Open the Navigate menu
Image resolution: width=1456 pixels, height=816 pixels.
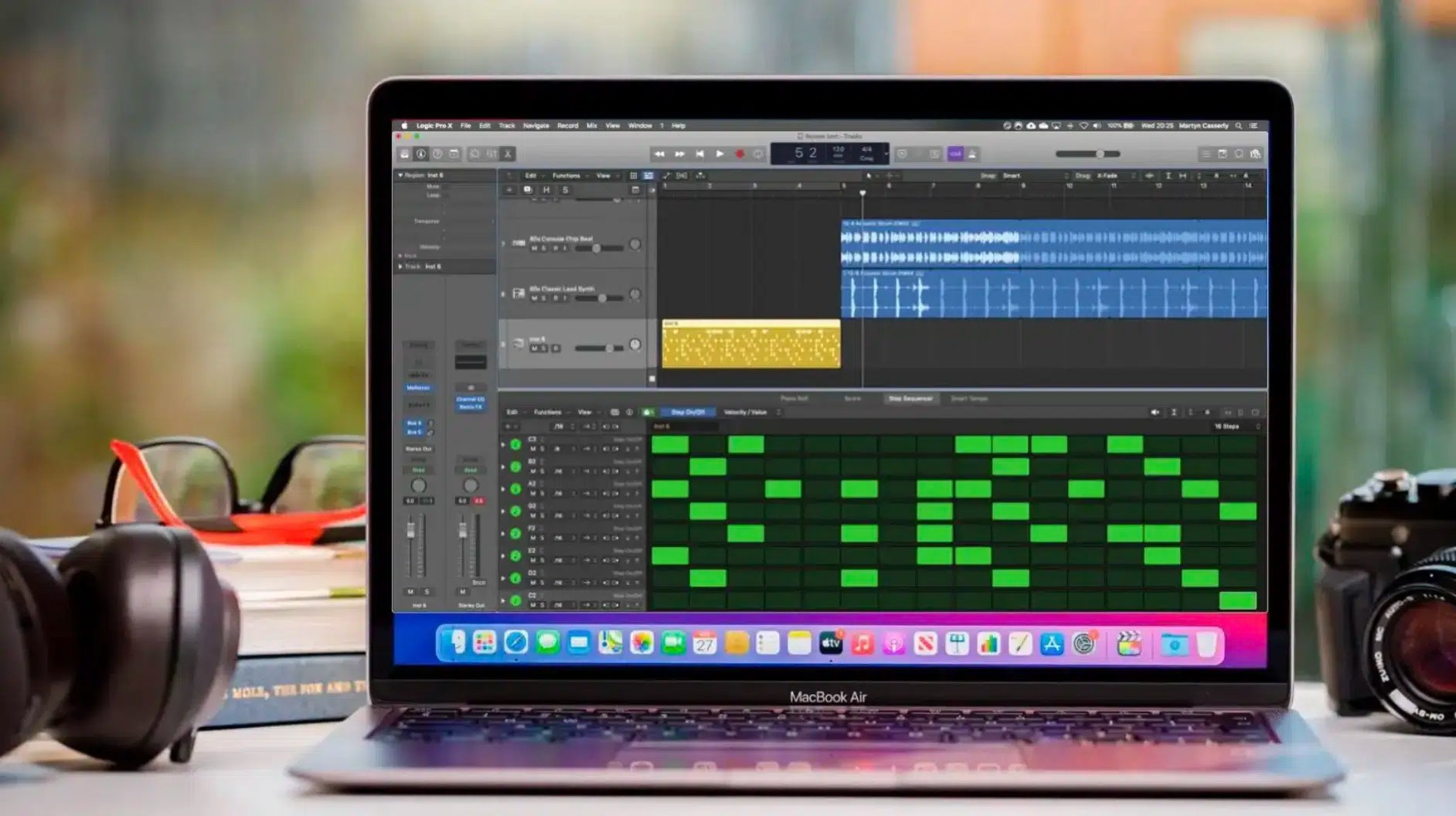click(x=536, y=125)
